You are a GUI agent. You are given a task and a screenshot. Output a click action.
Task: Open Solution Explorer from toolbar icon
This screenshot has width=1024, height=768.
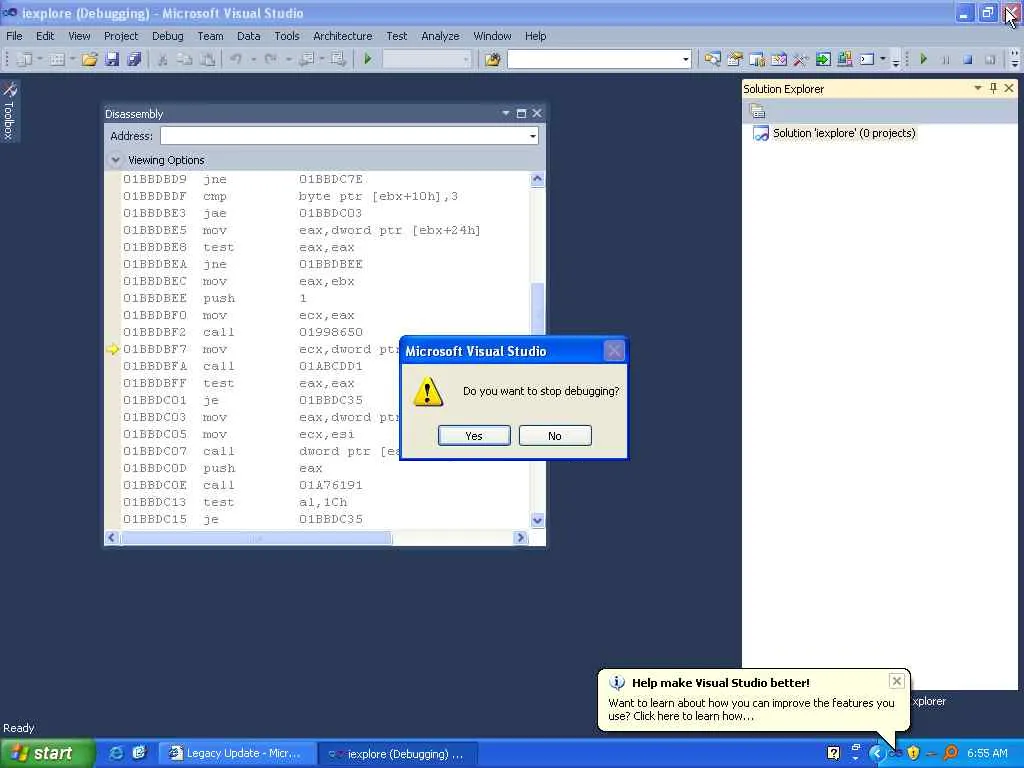click(712, 59)
